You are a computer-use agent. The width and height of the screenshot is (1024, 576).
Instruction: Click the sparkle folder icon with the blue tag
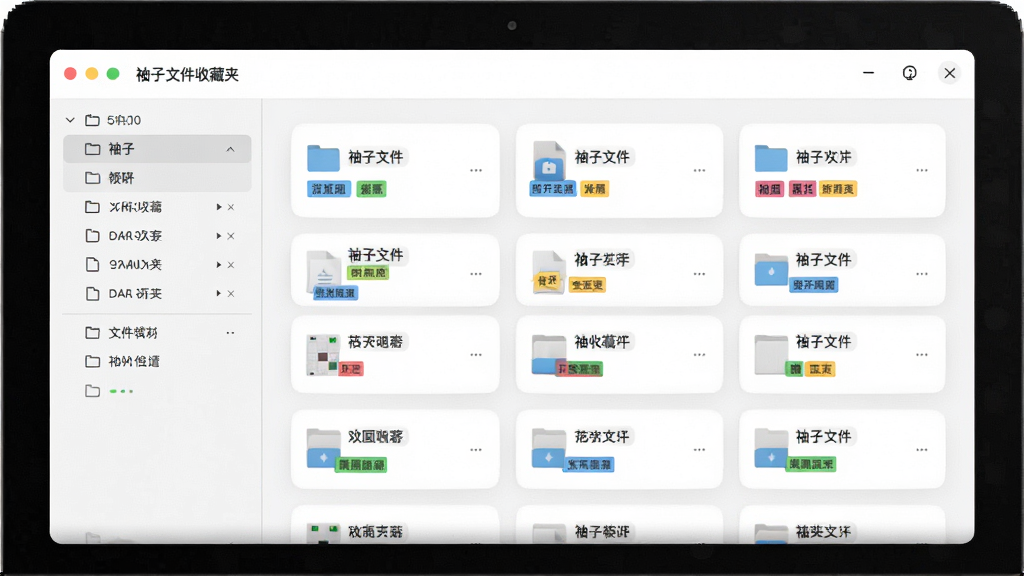(549, 449)
